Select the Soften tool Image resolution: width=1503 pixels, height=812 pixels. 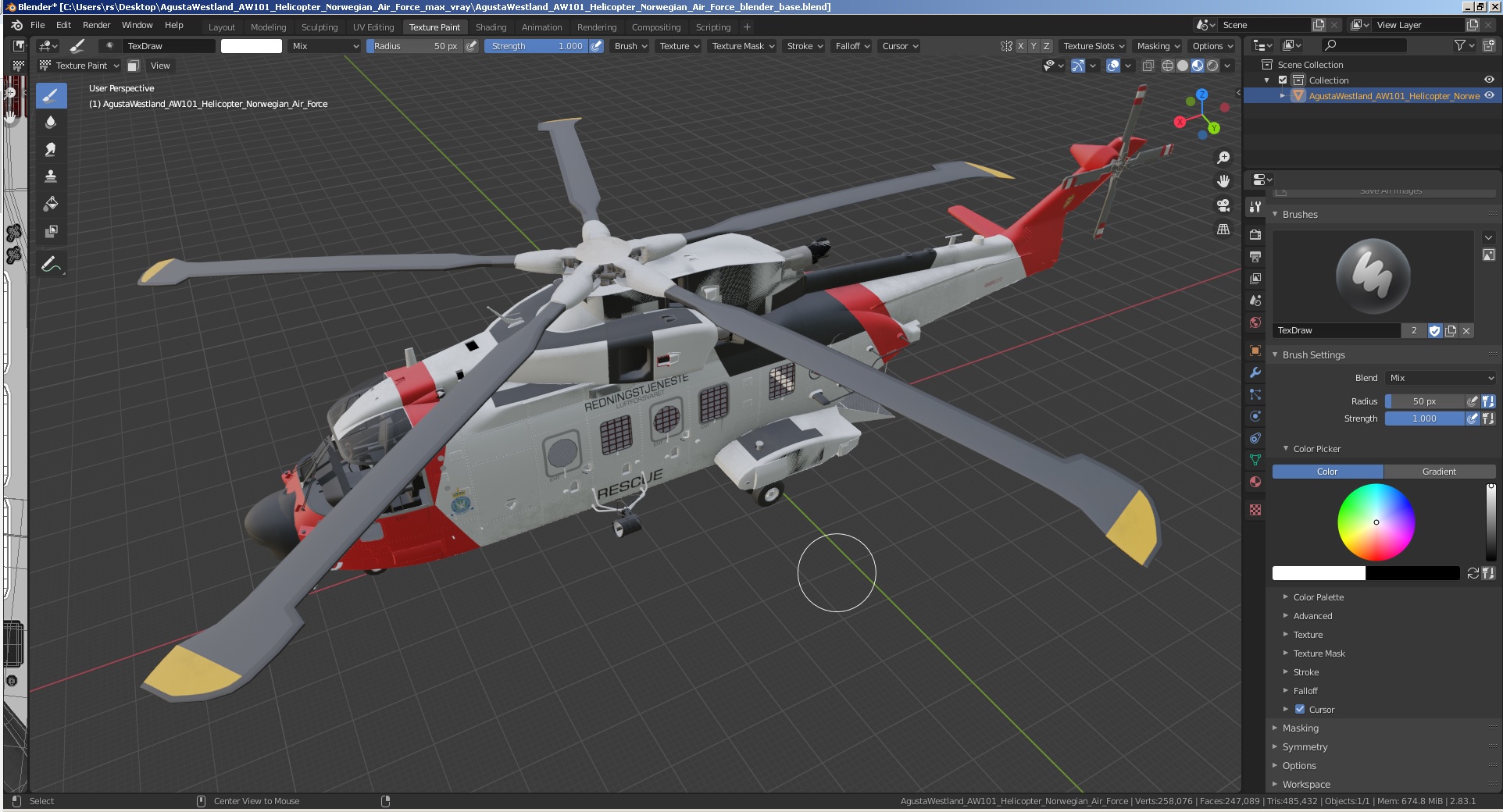(x=51, y=123)
